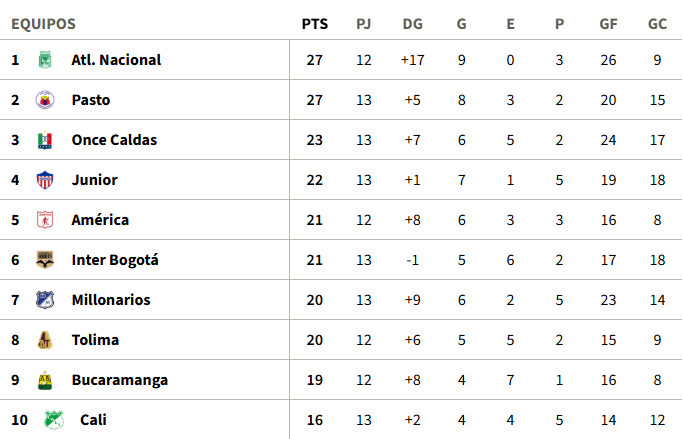Image resolution: width=683 pixels, height=439 pixels.
Task: Click the Once Caldas team crest
Action: (44, 140)
